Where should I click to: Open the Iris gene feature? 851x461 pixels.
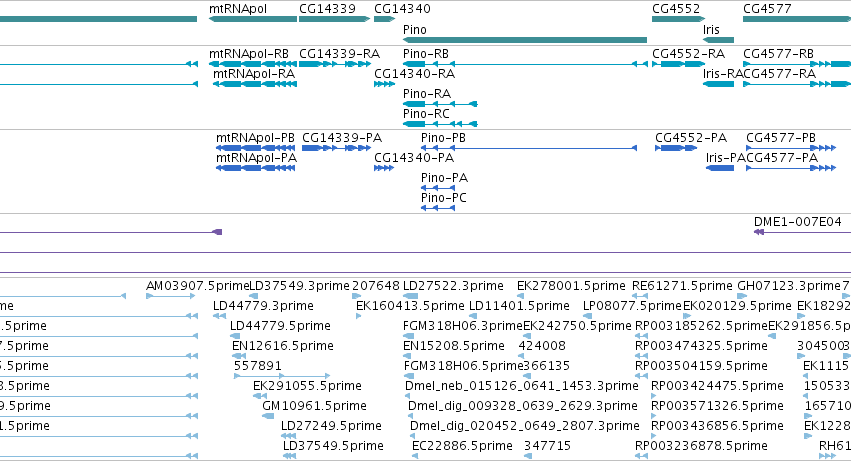(x=719, y=40)
